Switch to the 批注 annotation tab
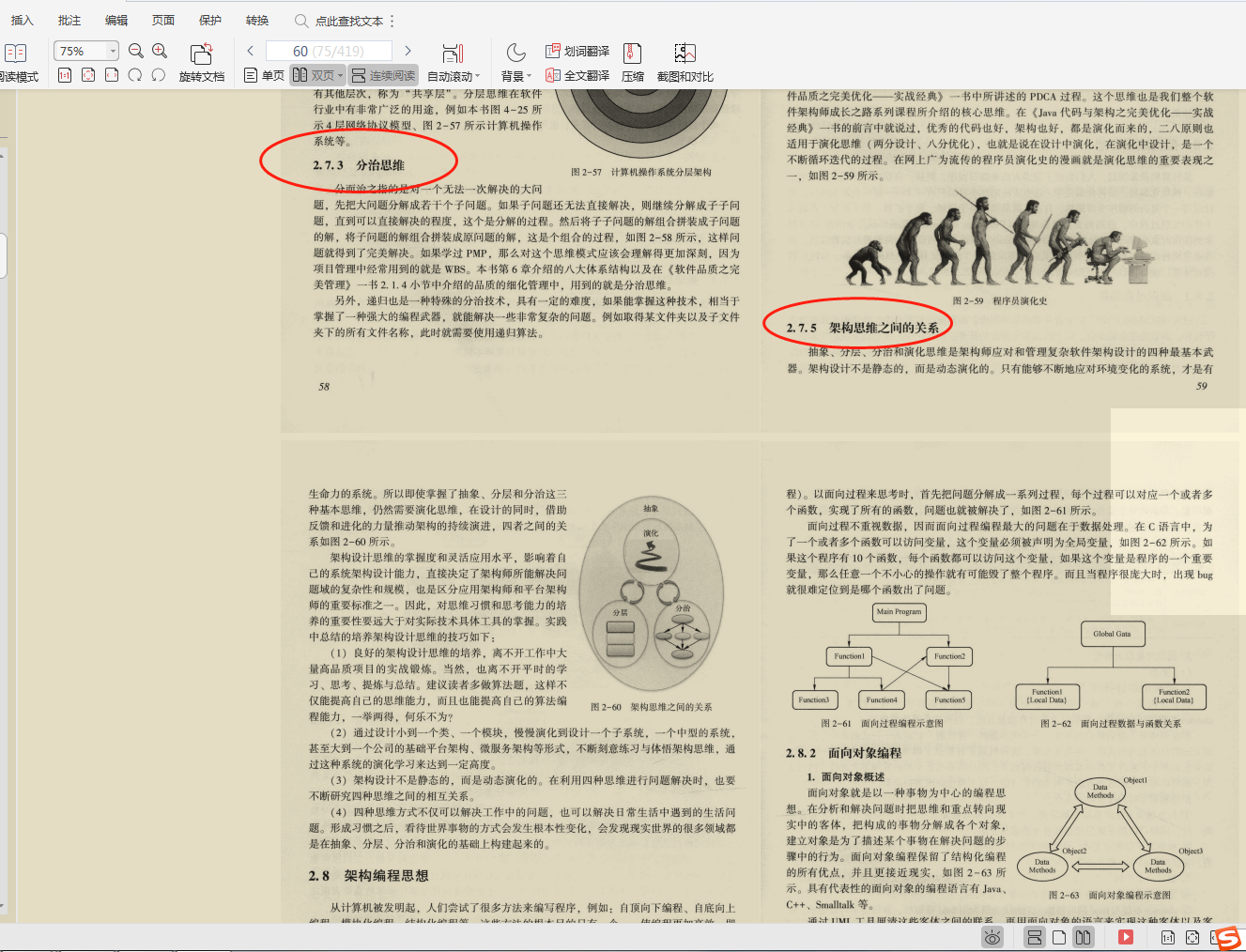The width and height of the screenshot is (1246, 952). [x=68, y=19]
